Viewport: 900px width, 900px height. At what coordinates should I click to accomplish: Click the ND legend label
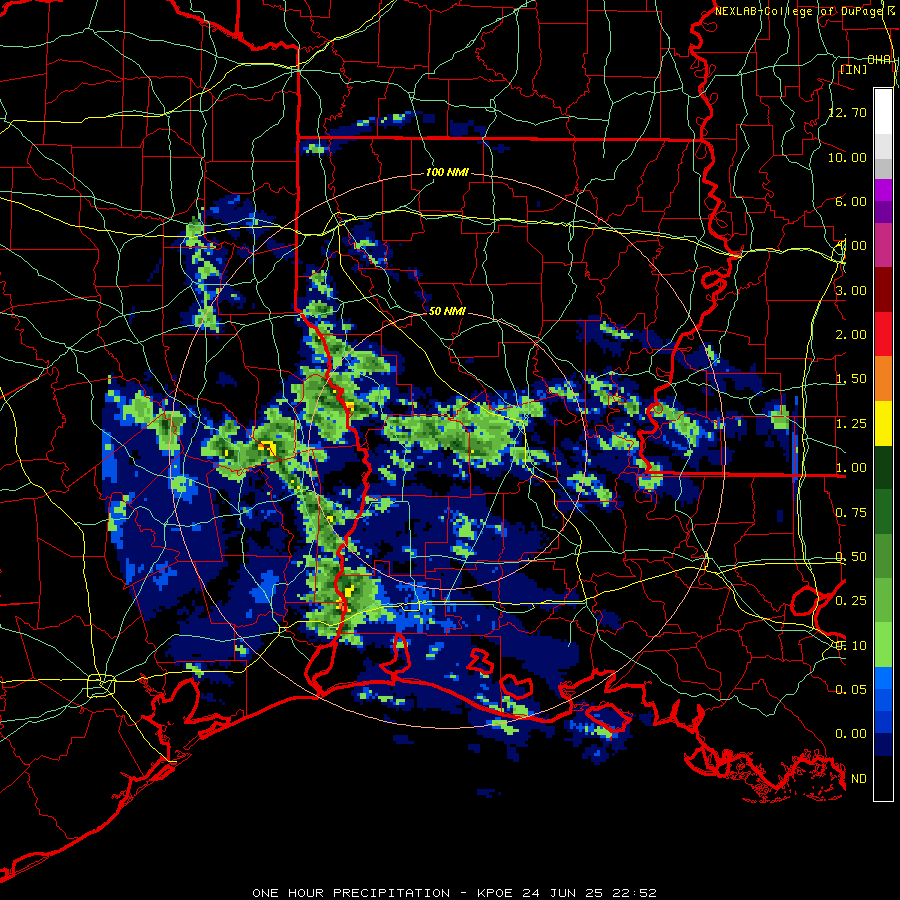[859, 779]
